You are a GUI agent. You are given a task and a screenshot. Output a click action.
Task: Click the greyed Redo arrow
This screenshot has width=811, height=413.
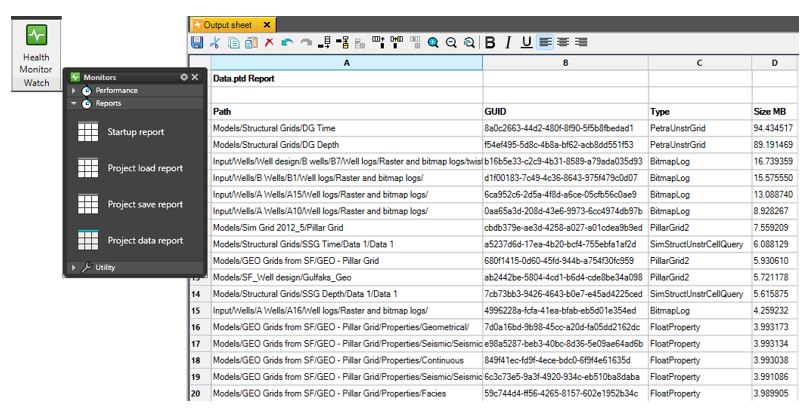[306, 42]
